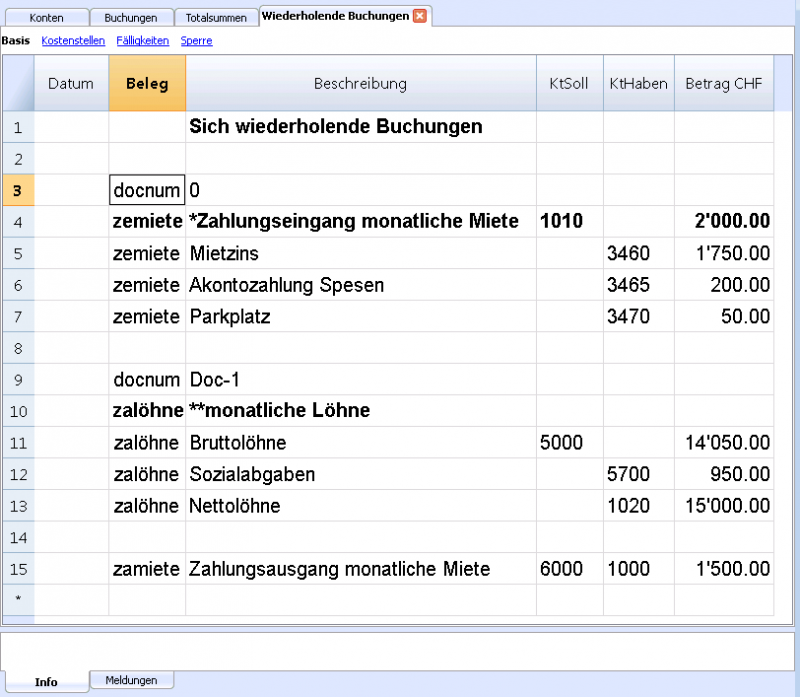Click the new-row asterisk row header
This screenshot has width=800, height=697.
coord(19,600)
